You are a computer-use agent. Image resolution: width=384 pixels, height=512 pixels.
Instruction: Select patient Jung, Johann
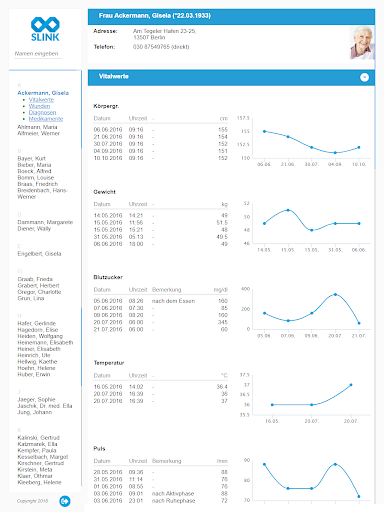coord(35,412)
